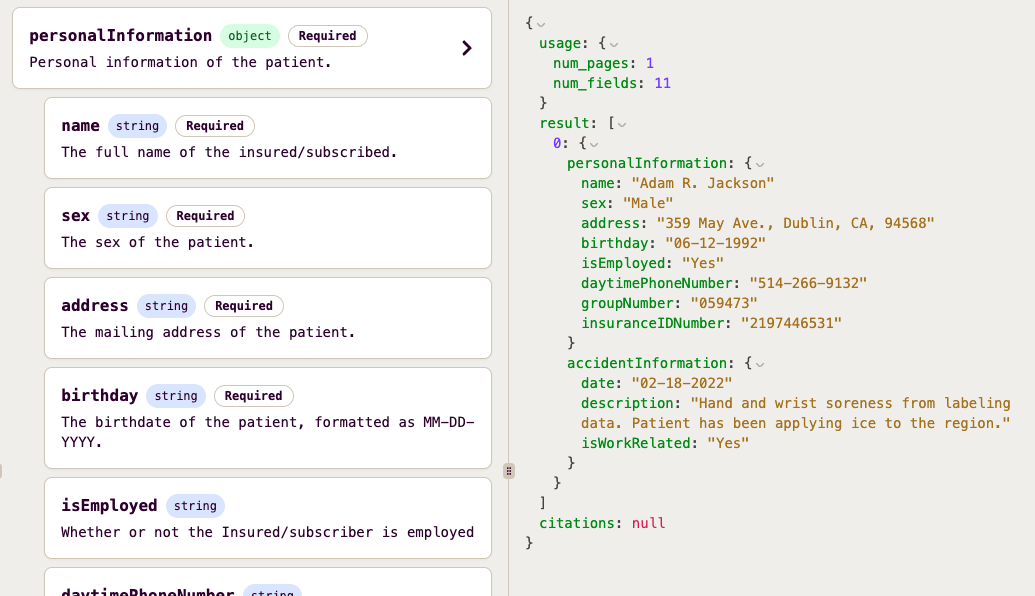The width and height of the screenshot is (1035, 596).
Task: Click the citations null value
Action: click(648, 523)
